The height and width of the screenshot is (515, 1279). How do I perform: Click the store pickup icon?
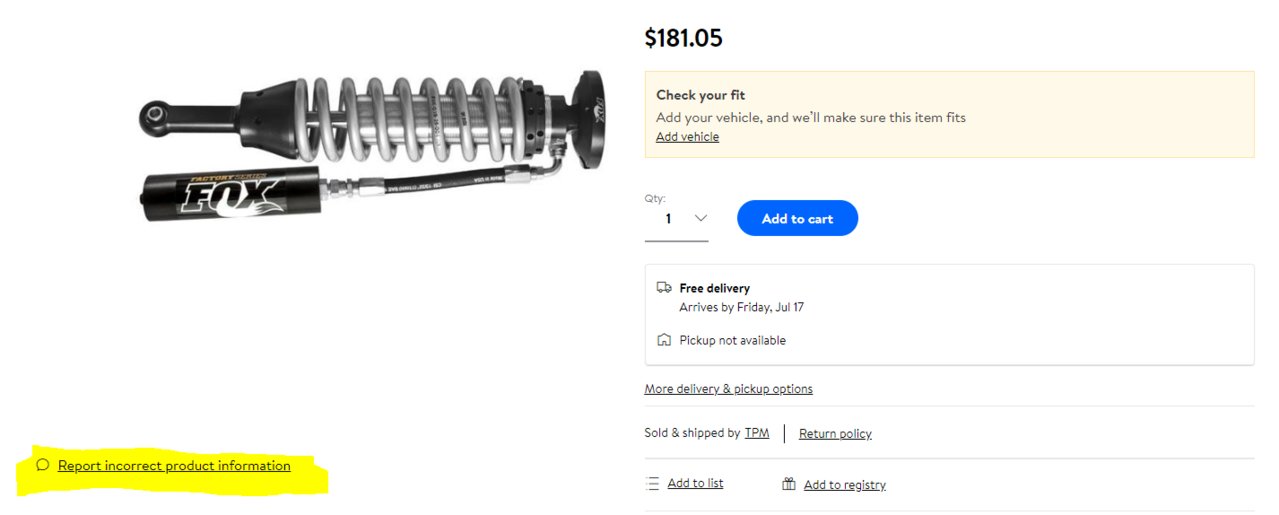(x=664, y=341)
